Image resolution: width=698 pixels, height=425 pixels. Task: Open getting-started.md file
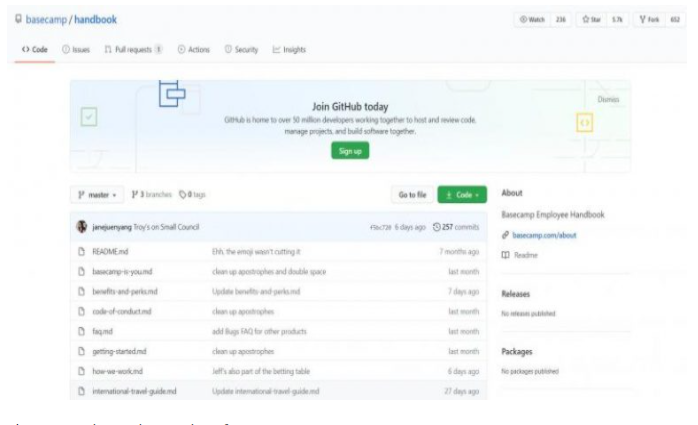coord(119,351)
